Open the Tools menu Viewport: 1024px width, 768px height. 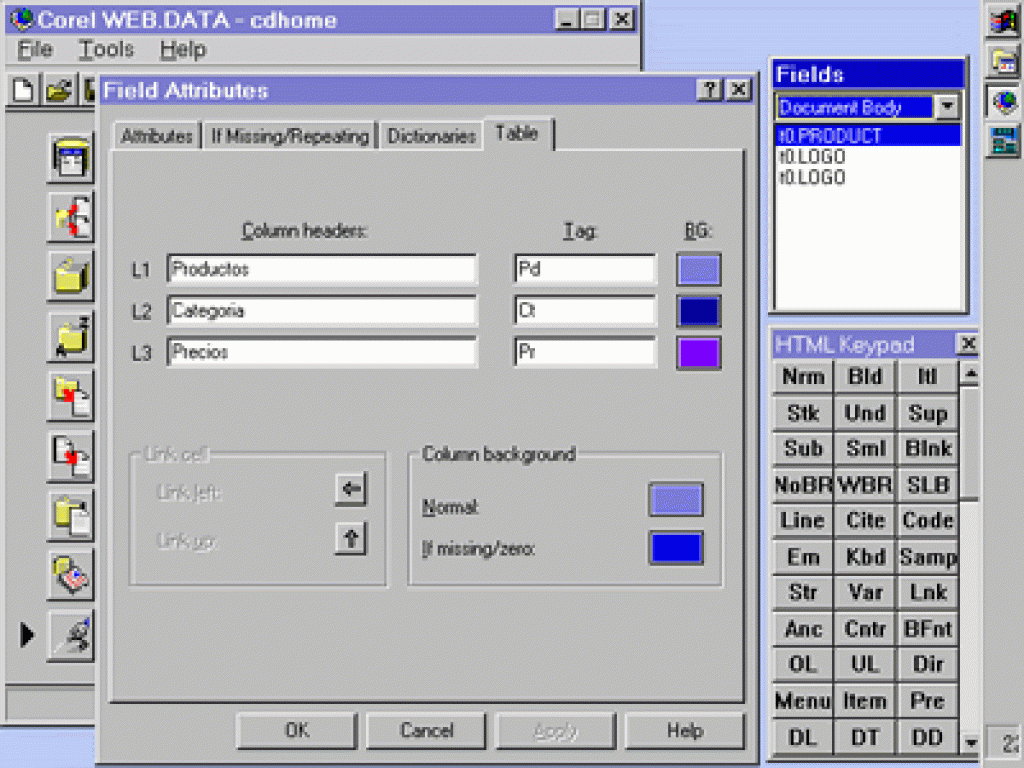tap(106, 49)
